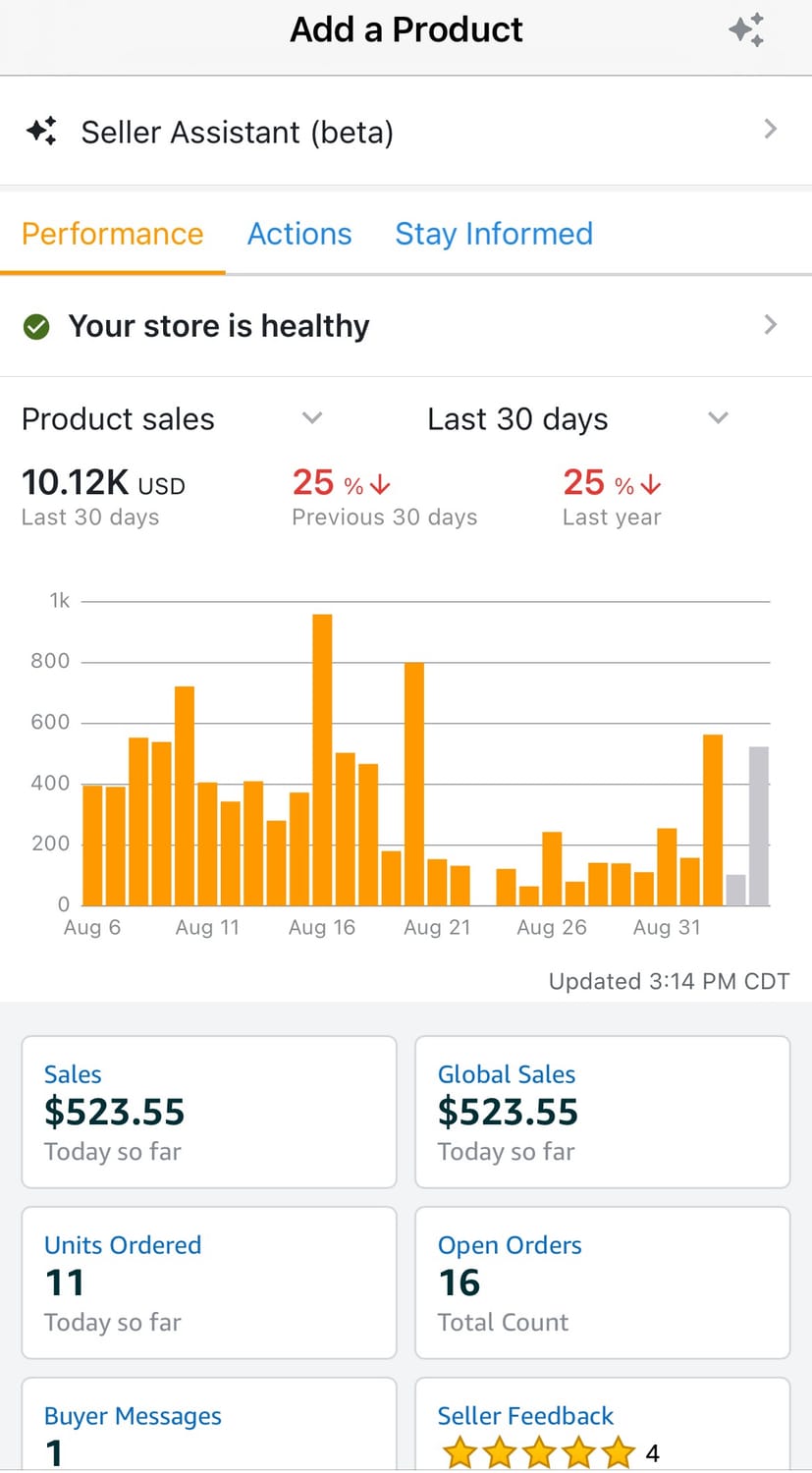
Task: Tap the red arrow beside Previous 30 days
Action: (x=381, y=485)
